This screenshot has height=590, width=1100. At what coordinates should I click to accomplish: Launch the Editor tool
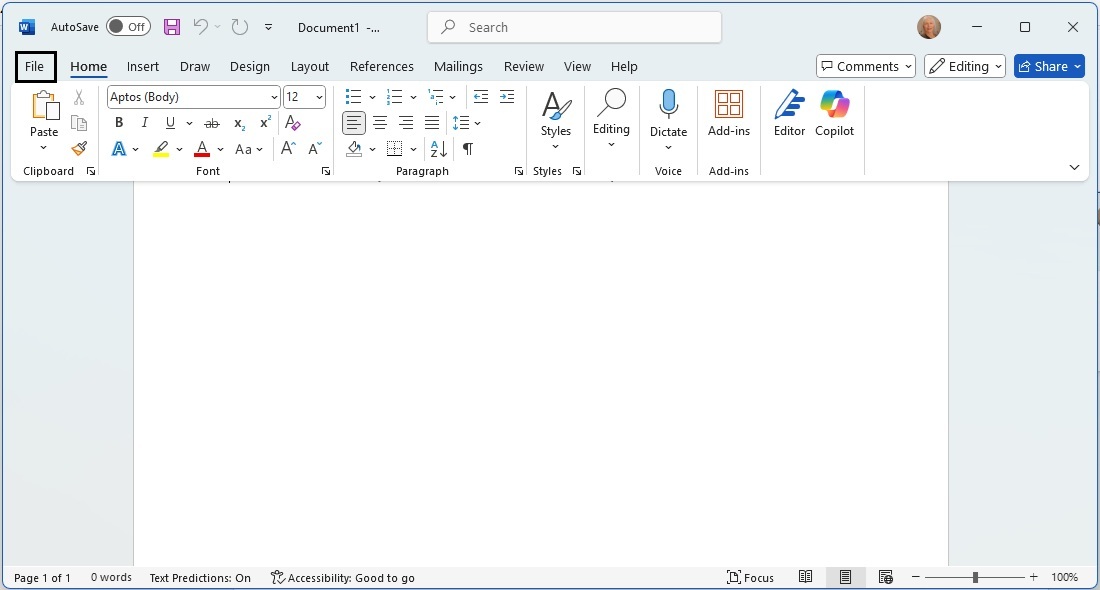pyautogui.click(x=789, y=113)
